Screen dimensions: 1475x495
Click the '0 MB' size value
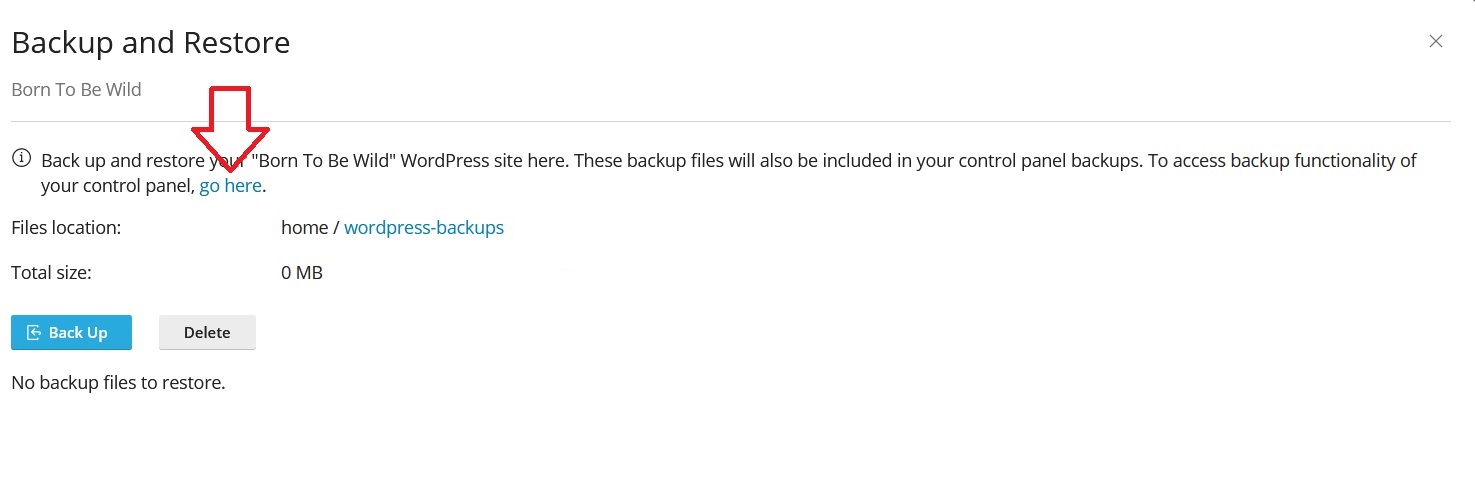pos(302,272)
